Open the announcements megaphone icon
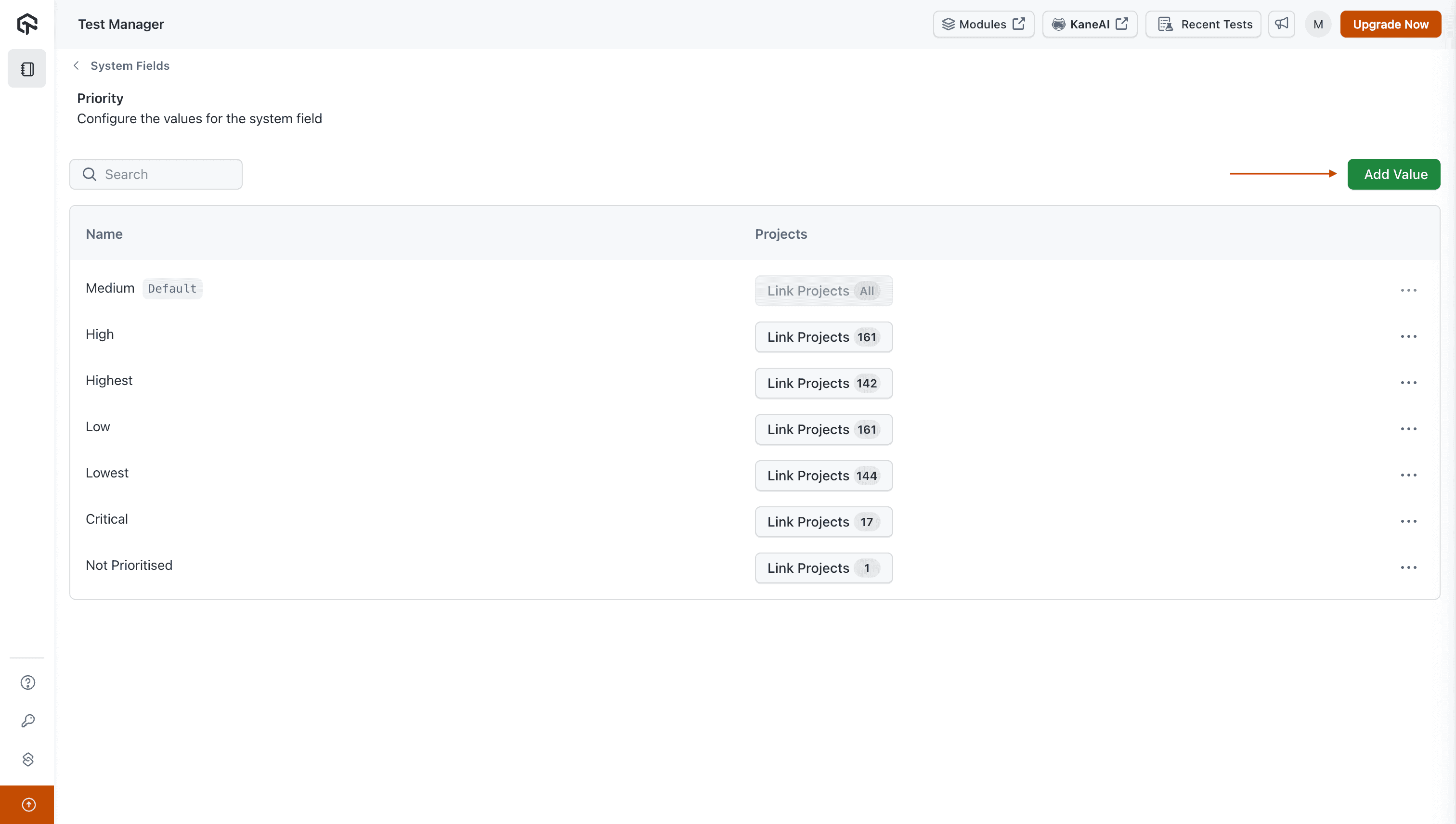The width and height of the screenshot is (1456, 824). [1282, 25]
